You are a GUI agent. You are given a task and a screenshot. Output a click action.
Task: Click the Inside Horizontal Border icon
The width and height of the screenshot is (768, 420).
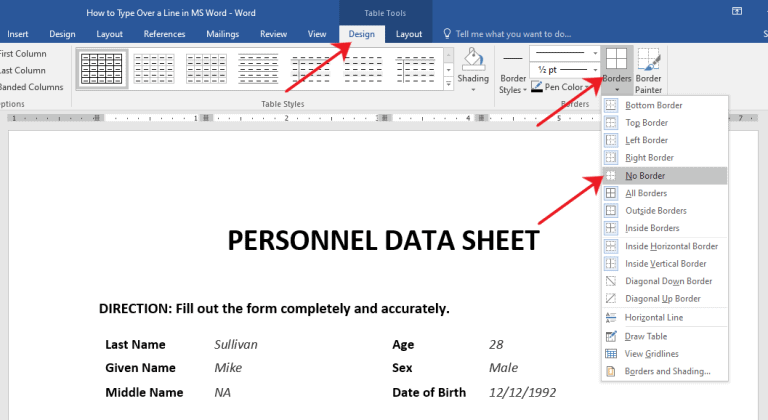coord(611,246)
